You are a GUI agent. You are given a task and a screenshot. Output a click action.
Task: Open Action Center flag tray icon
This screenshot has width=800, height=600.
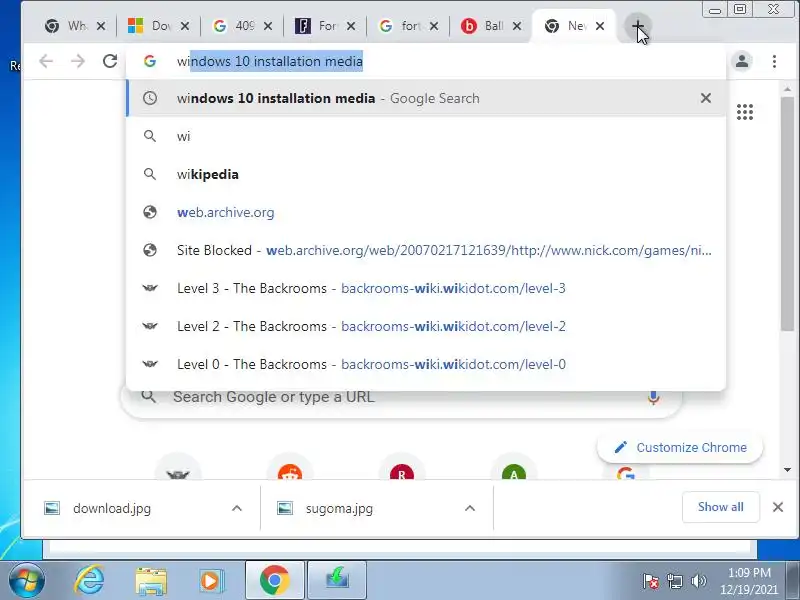[x=650, y=581]
